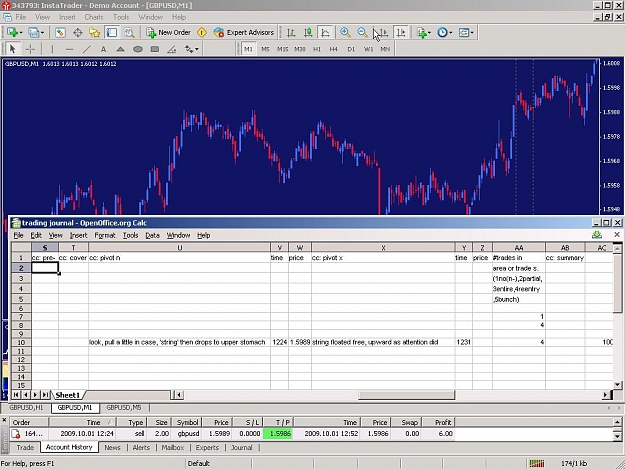The width and height of the screenshot is (625, 469).
Task: Open a new chart with the toolbar icon
Action: (x=12, y=33)
